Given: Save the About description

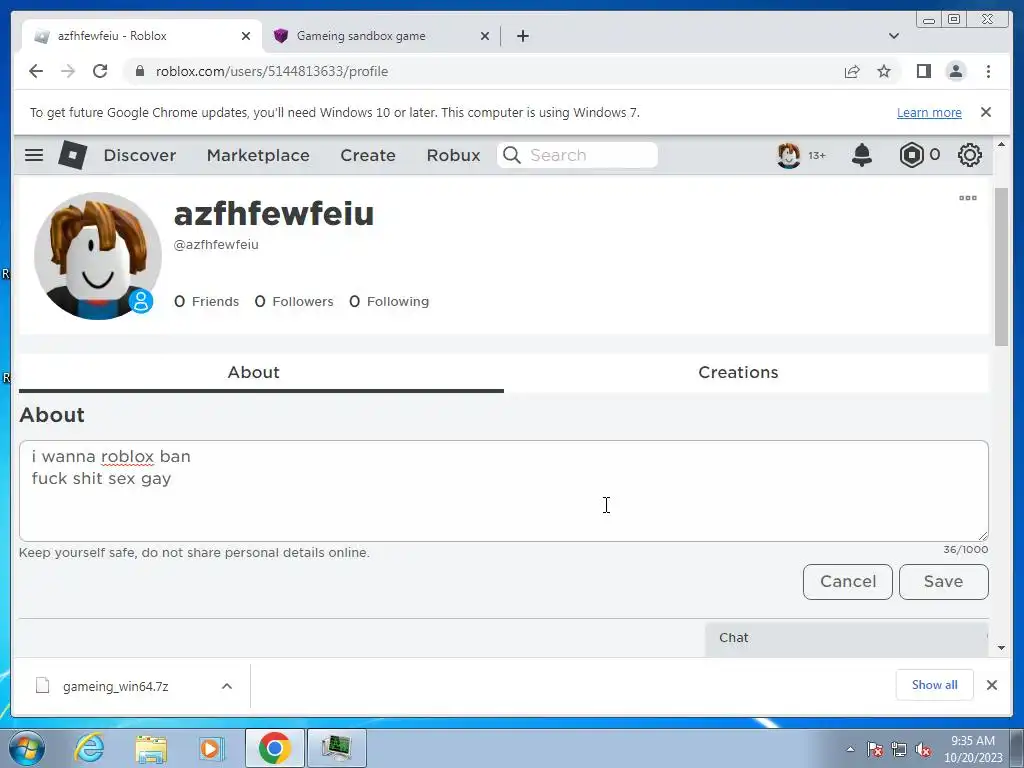Looking at the screenshot, I should click(x=944, y=581).
